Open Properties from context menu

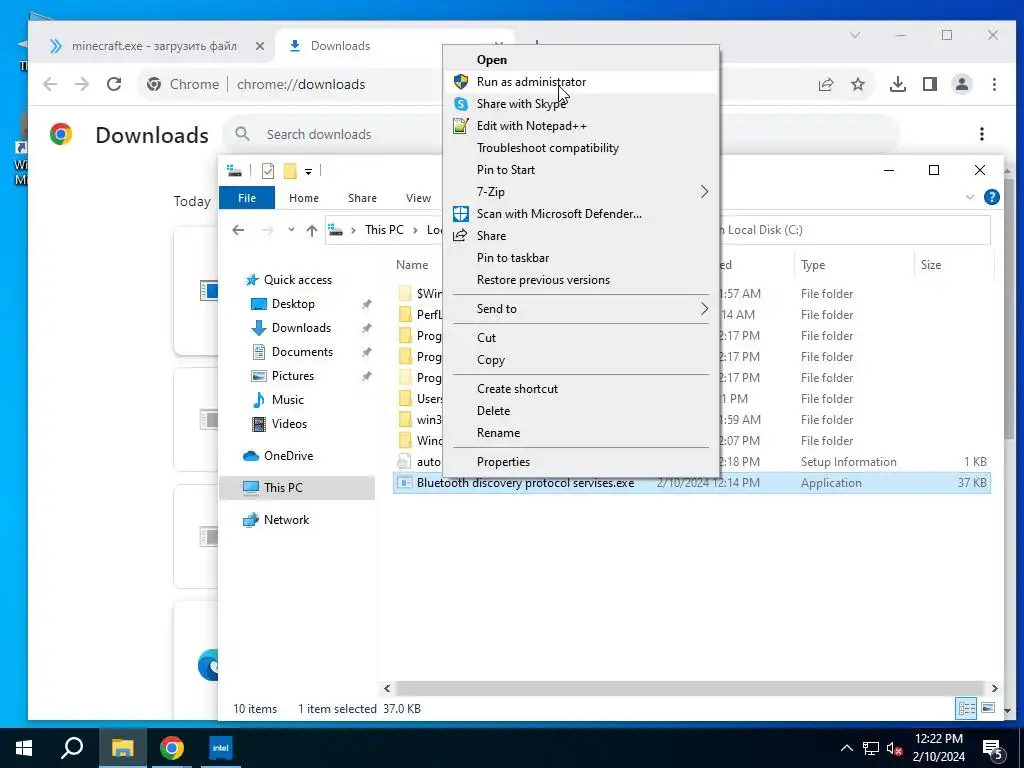tap(581, 462)
